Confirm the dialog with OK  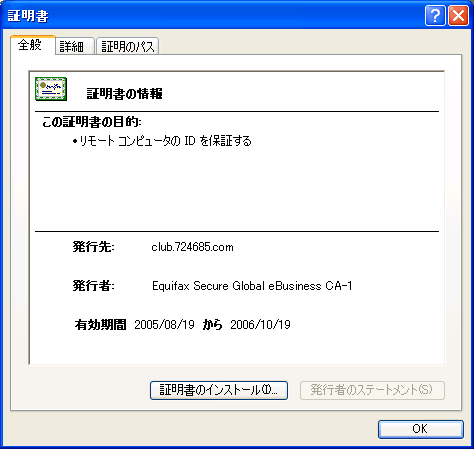click(x=421, y=429)
